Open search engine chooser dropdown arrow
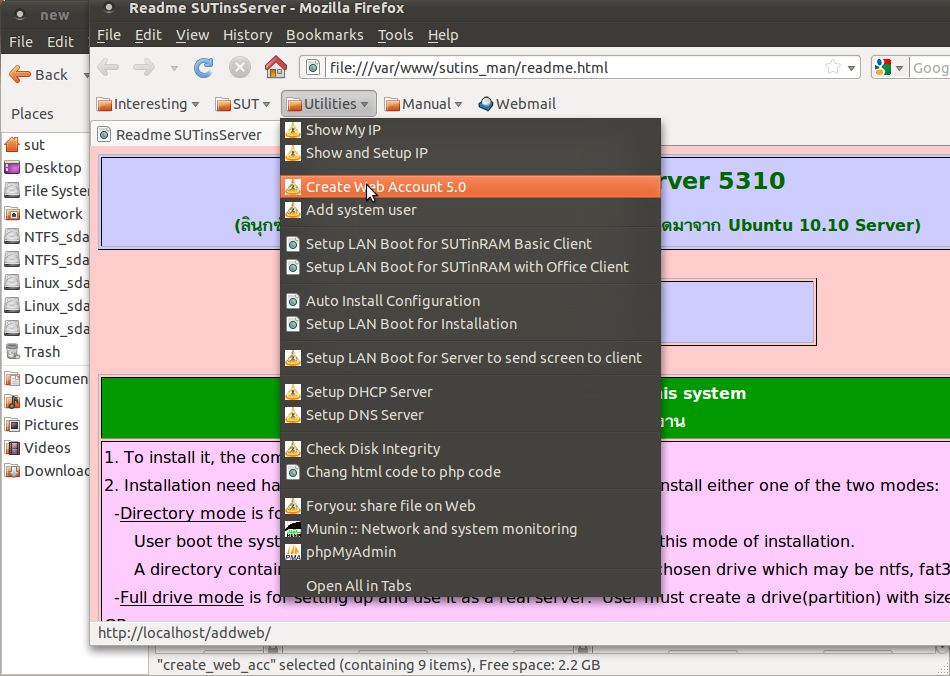950x676 pixels. pyautogui.click(x=899, y=68)
